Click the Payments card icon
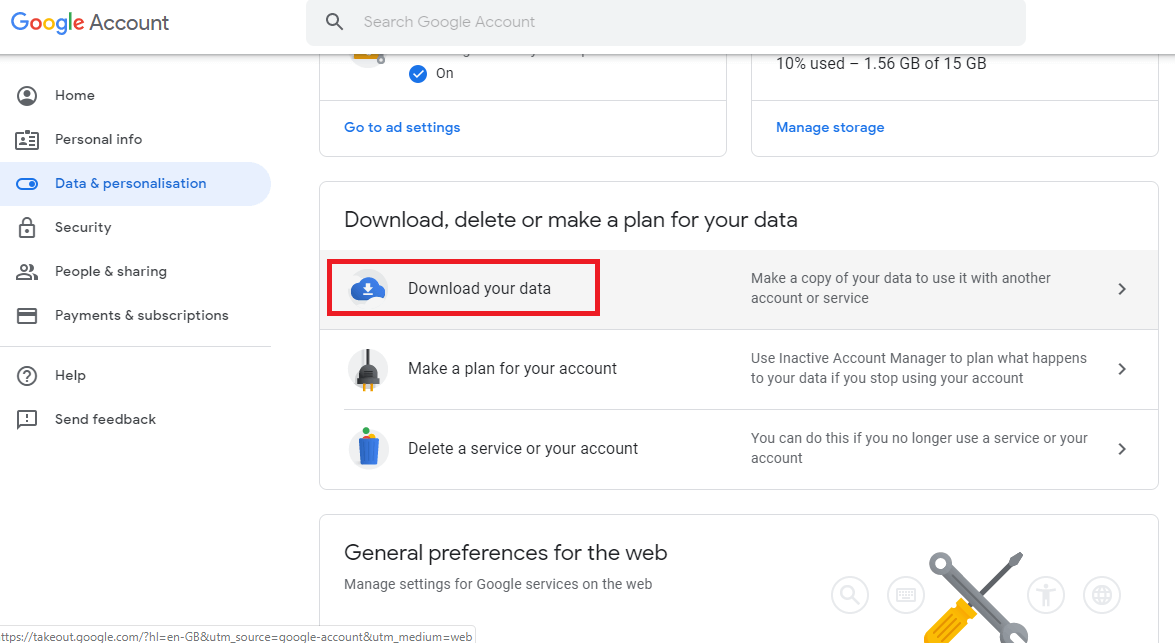1175x643 pixels. pos(27,316)
